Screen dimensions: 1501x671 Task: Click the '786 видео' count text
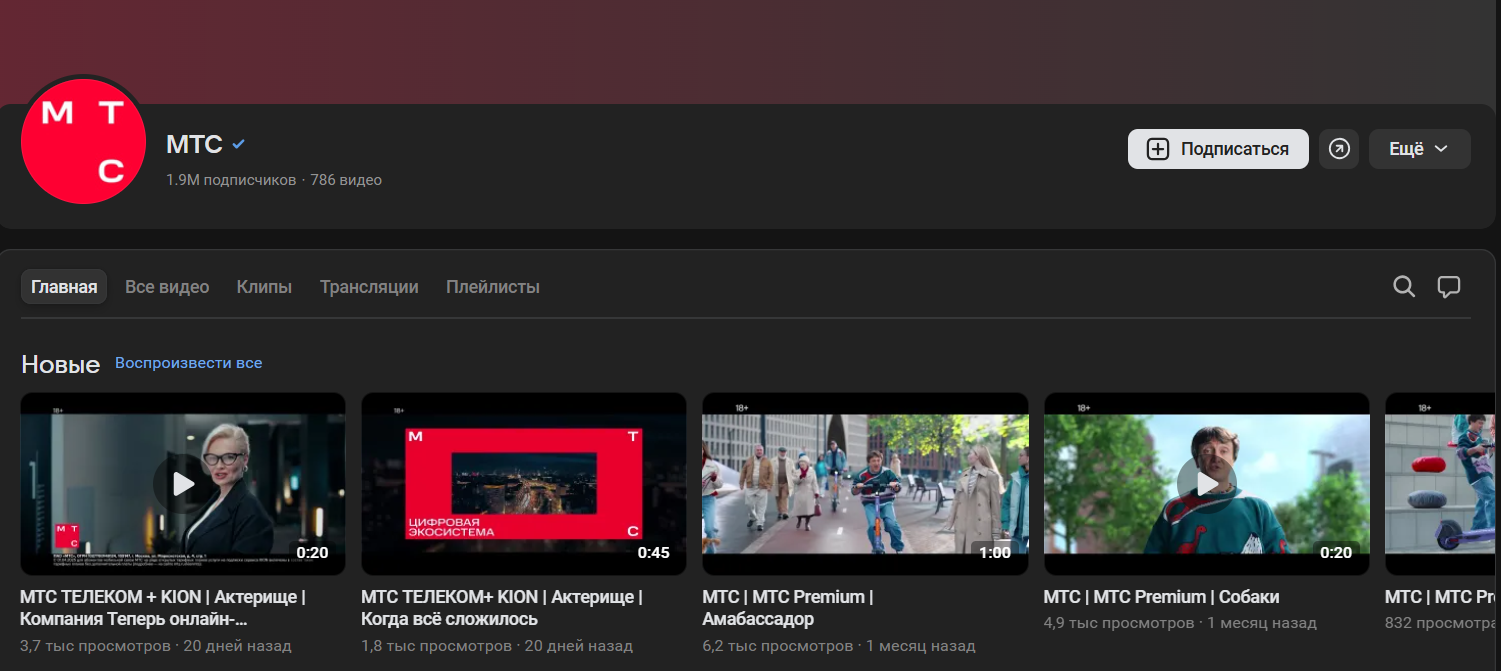coord(346,180)
